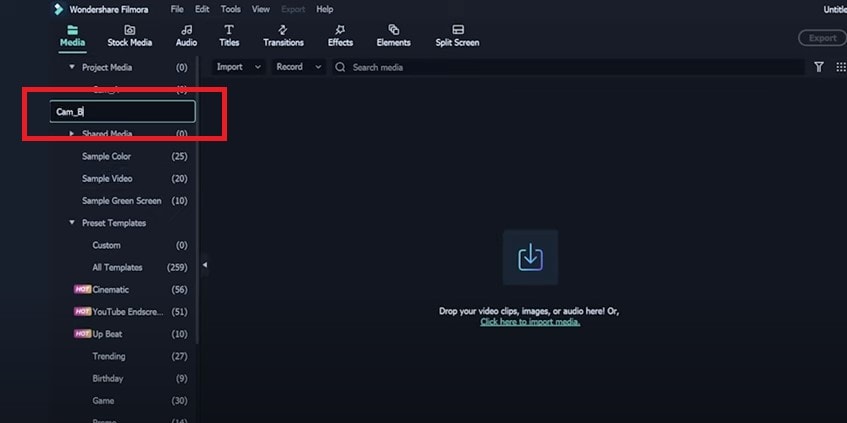Click the (25) count beside Sample Color

(179, 156)
